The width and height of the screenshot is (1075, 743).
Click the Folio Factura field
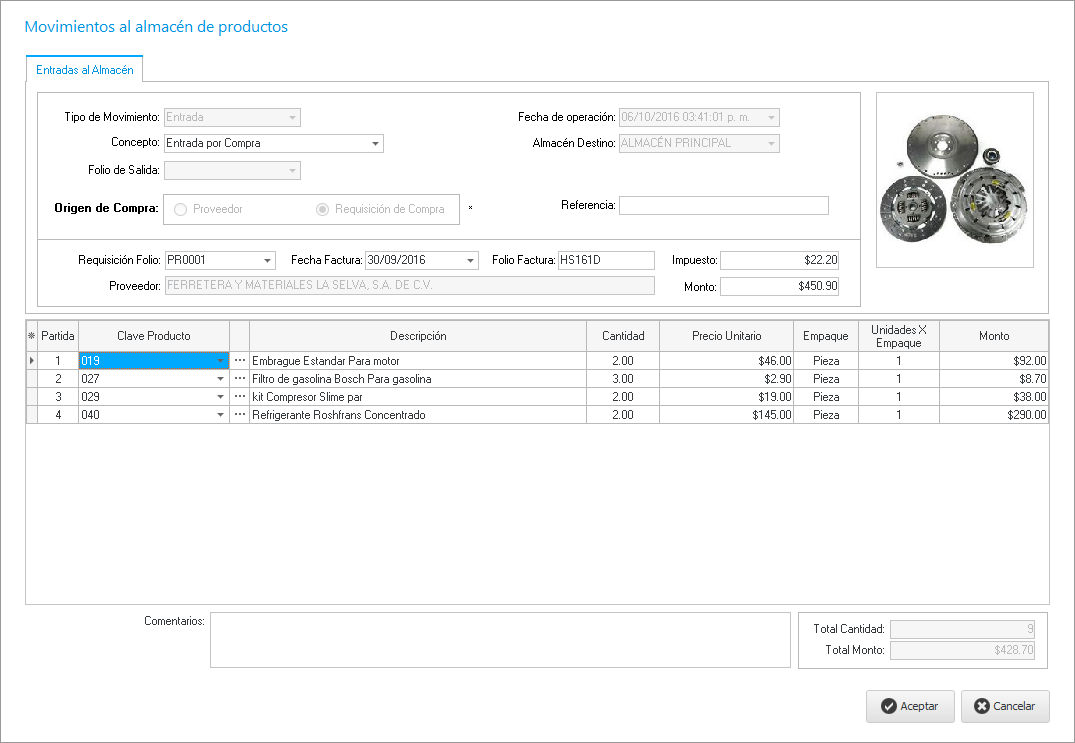605,260
